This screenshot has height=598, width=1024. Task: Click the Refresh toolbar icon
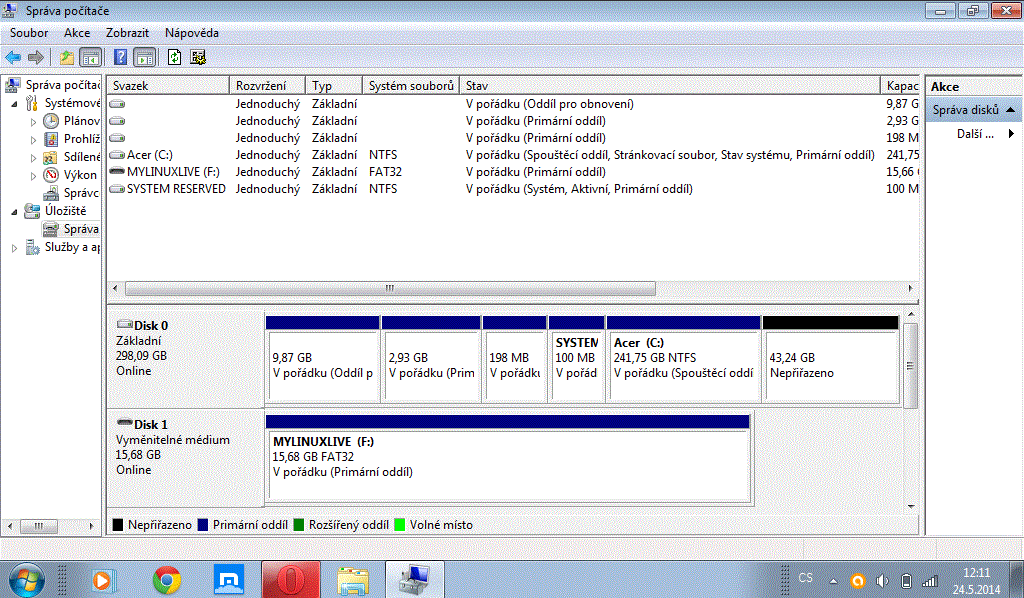coord(174,57)
